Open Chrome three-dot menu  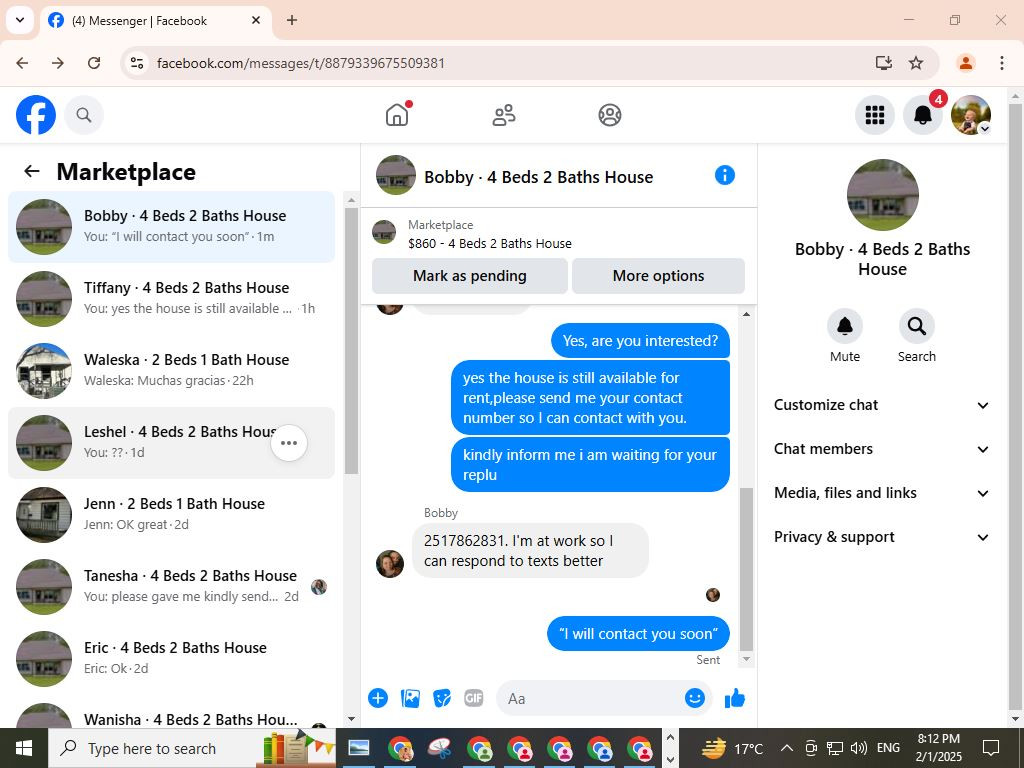[x=1001, y=63]
